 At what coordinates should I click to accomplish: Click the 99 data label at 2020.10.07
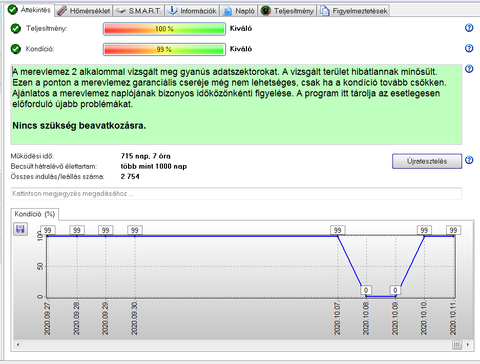pos(338,230)
